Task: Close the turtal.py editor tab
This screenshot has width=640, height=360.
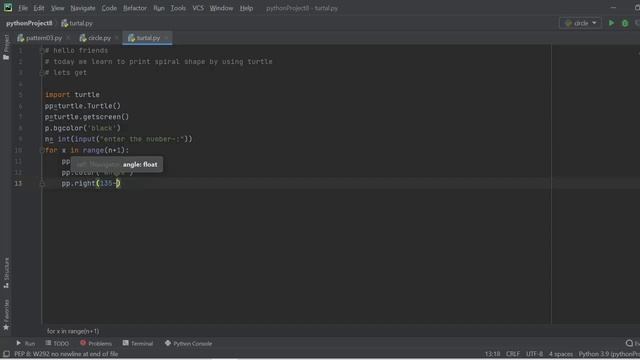Action: click(x=166, y=38)
